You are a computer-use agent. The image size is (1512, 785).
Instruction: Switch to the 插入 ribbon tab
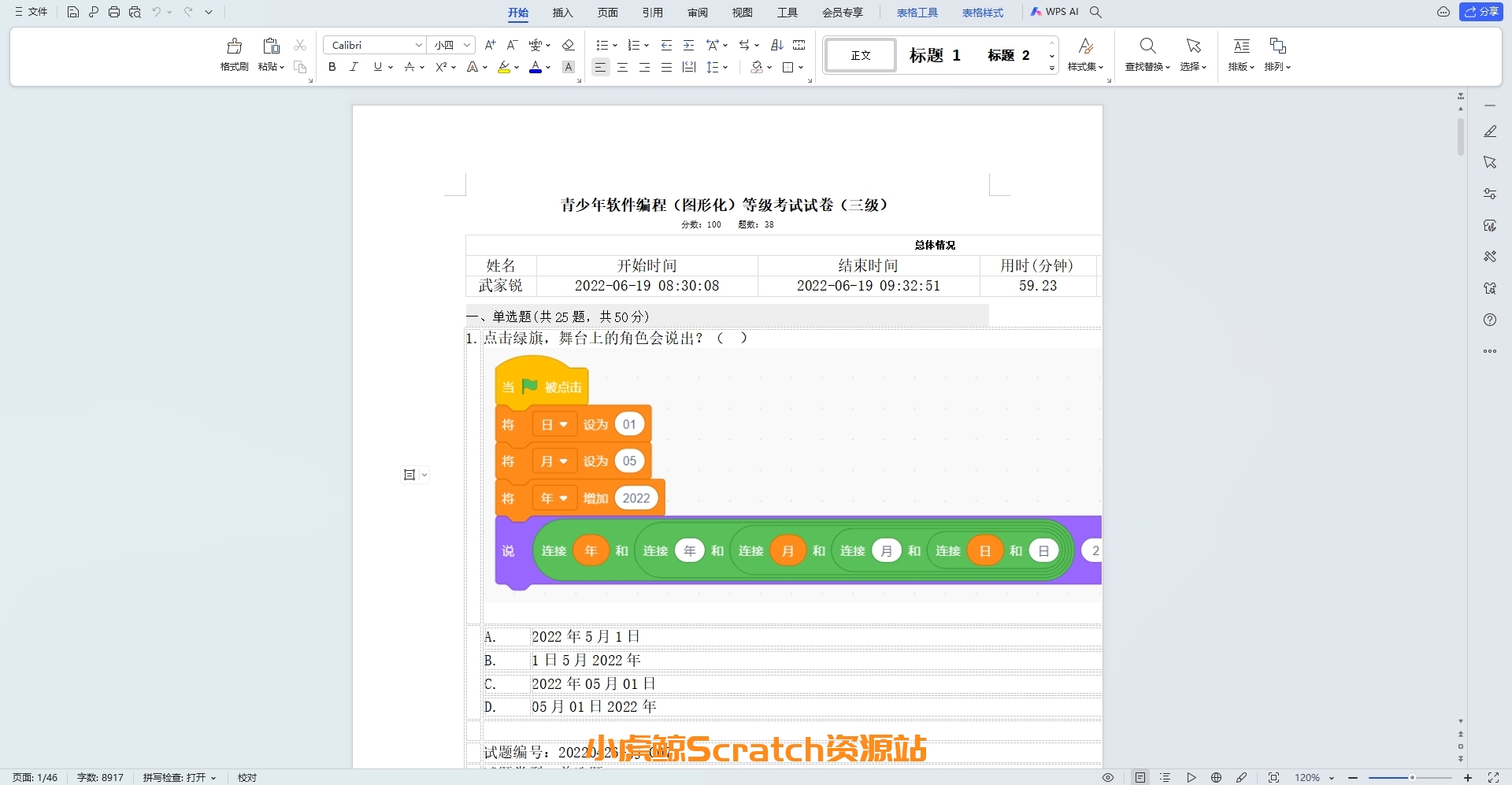tap(562, 13)
